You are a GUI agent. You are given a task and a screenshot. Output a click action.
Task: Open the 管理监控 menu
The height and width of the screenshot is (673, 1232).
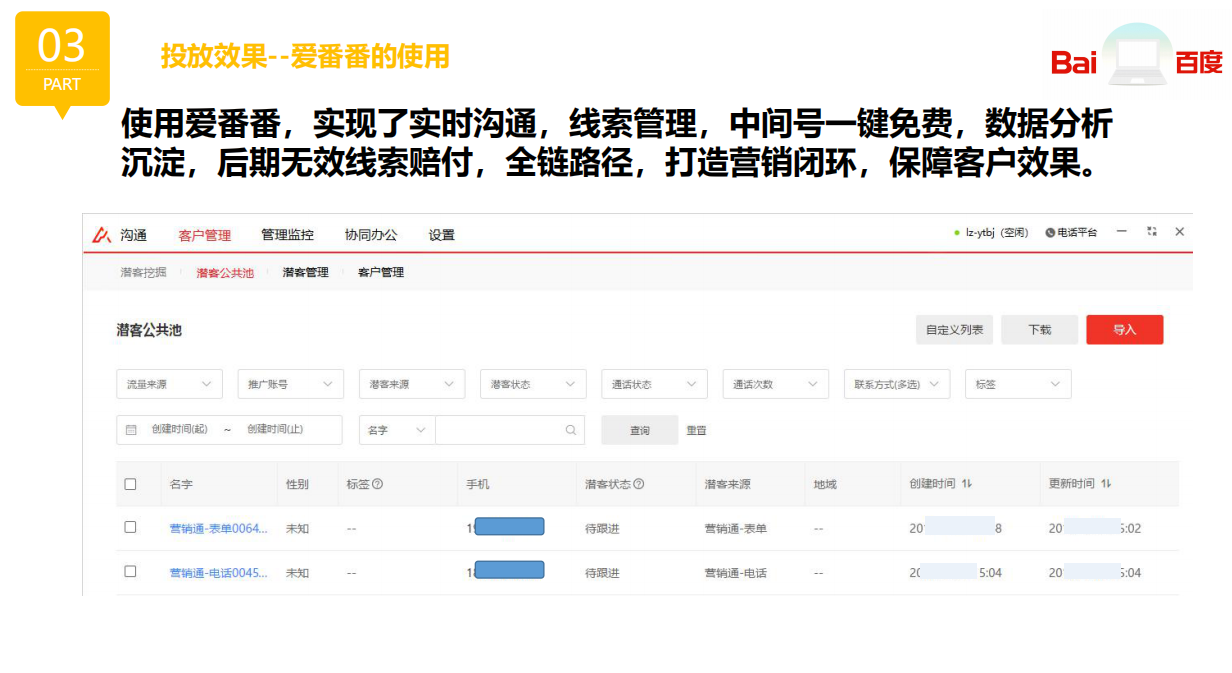287,235
